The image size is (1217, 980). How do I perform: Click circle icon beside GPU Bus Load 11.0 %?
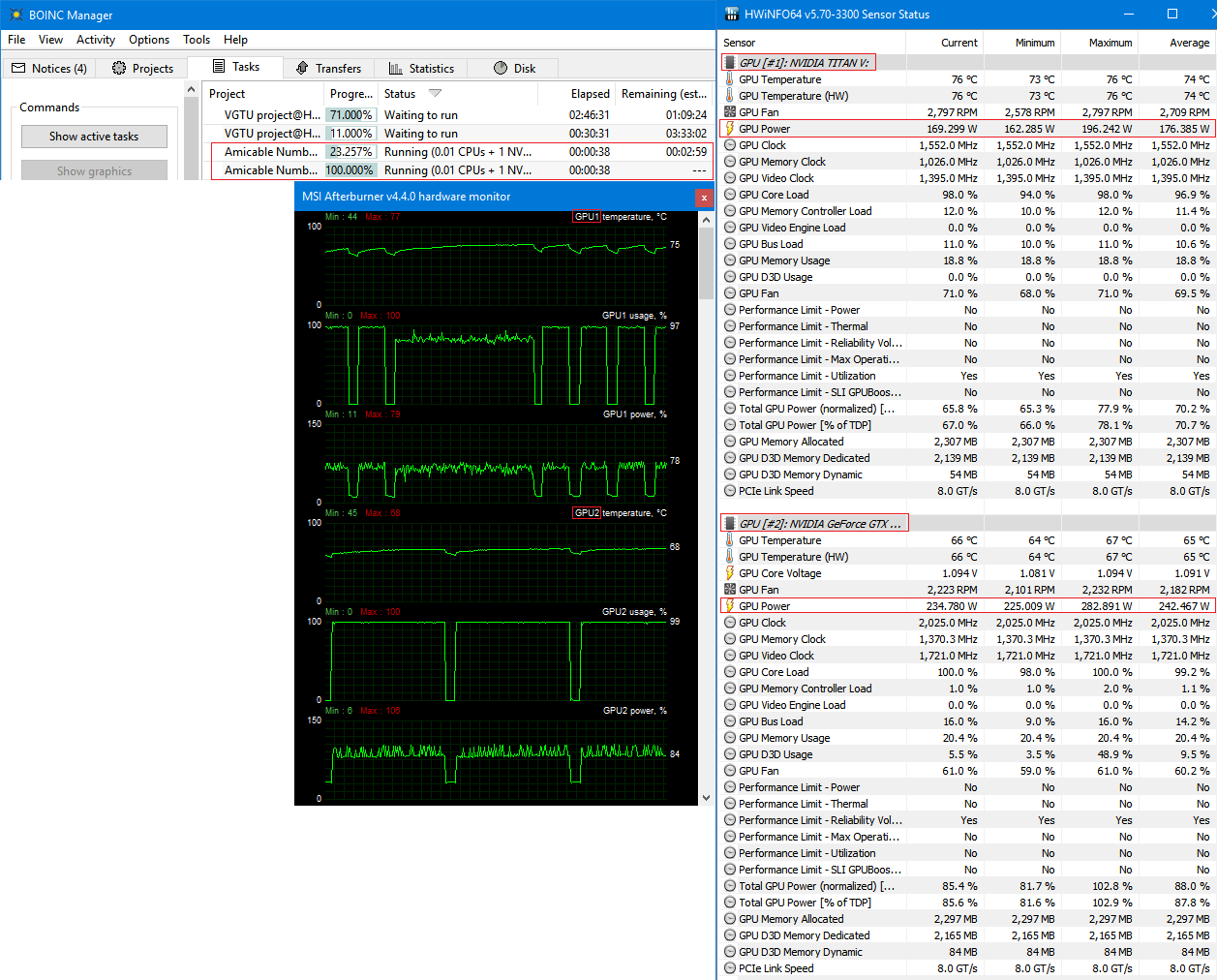pos(730,244)
